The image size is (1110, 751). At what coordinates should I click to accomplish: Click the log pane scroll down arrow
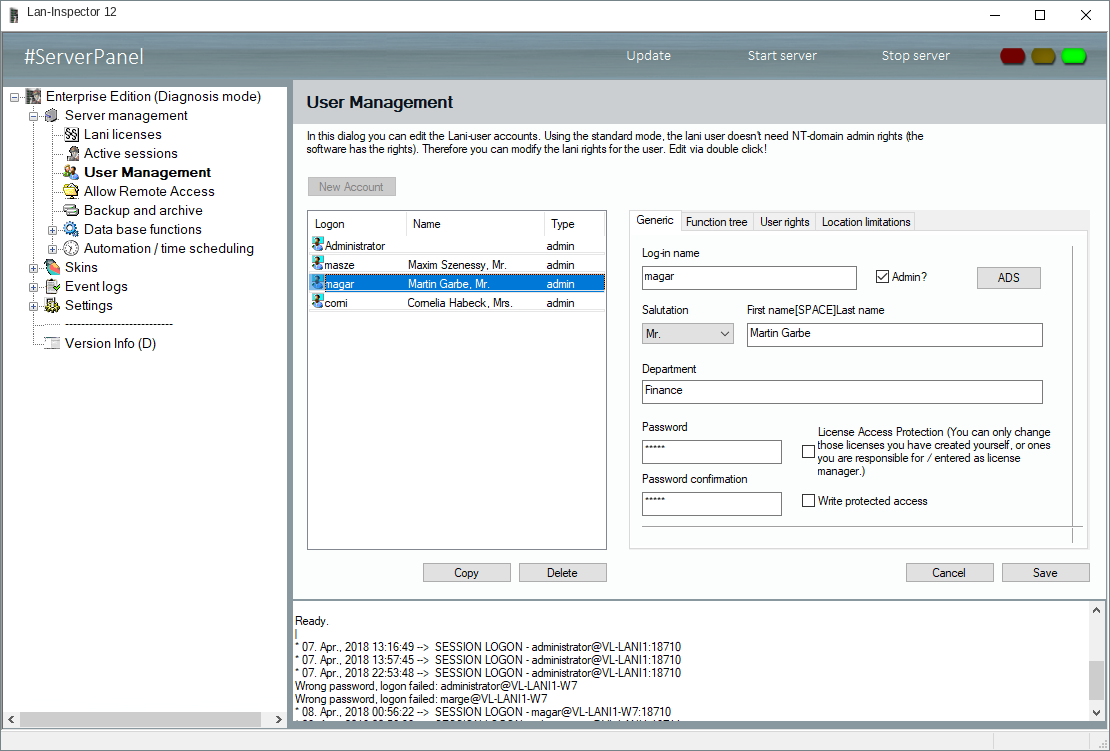tap(1096, 713)
